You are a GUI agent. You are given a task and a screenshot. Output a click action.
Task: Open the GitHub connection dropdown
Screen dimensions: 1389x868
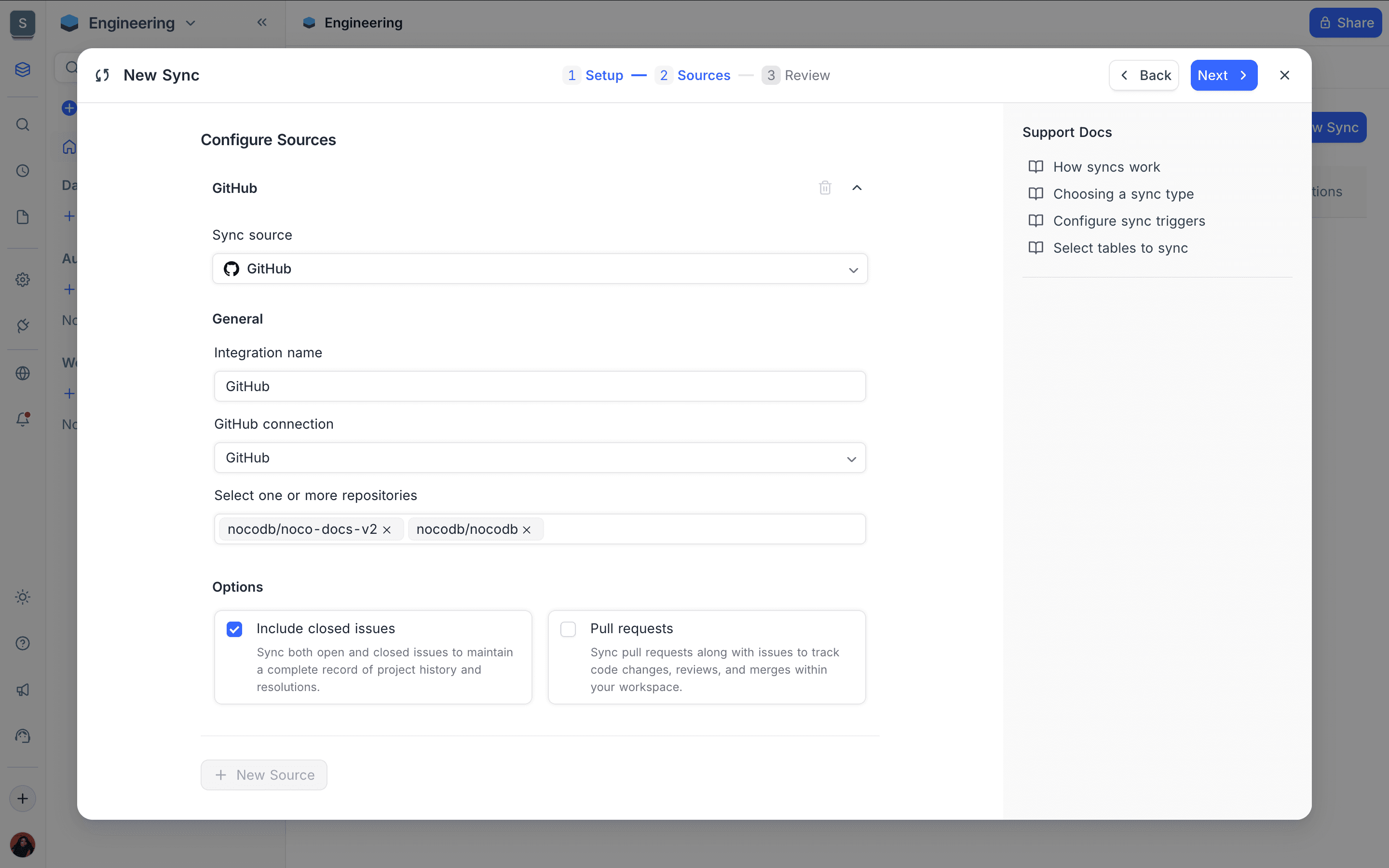[540, 458]
